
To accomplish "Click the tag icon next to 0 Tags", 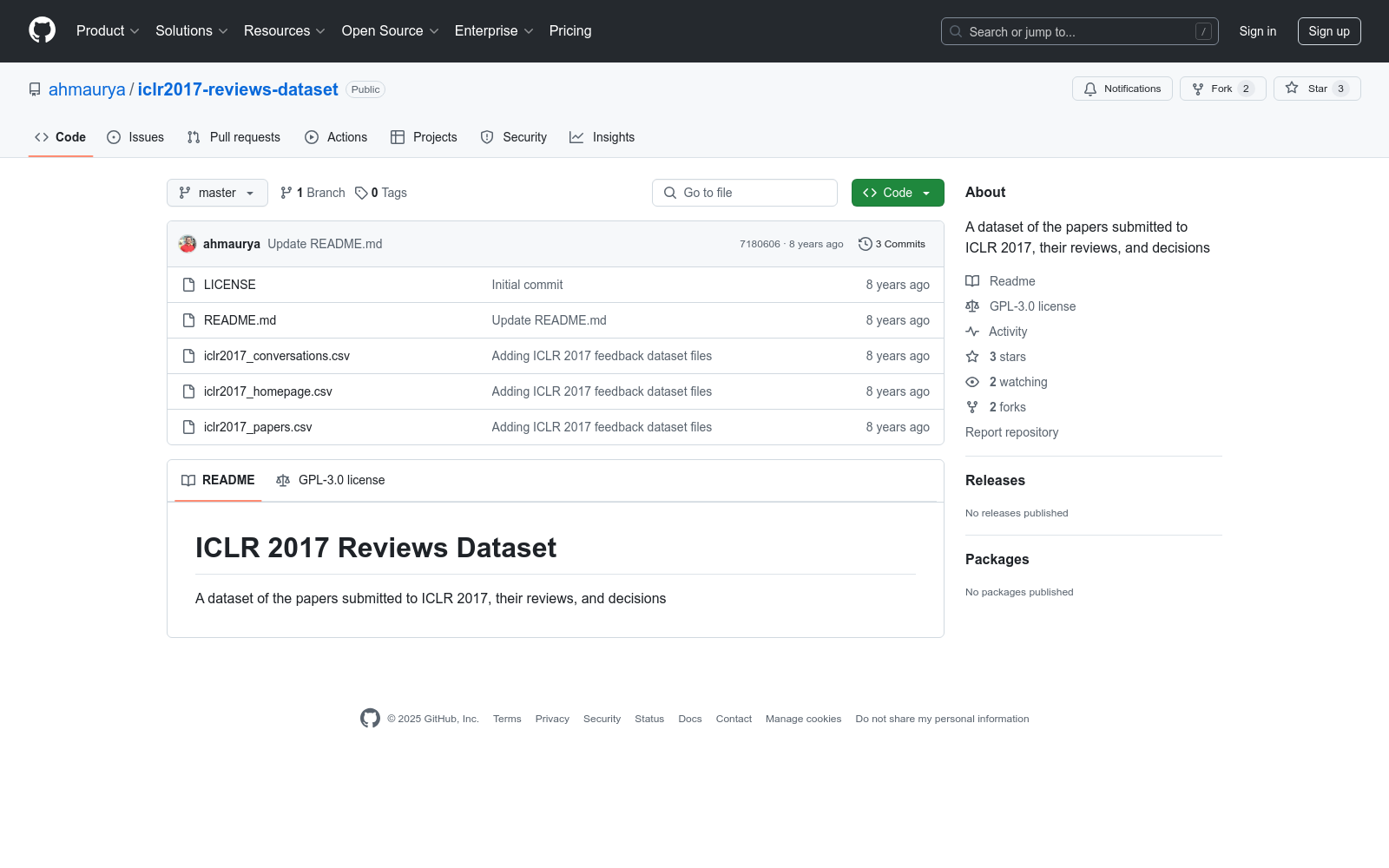I will [x=361, y=193].
